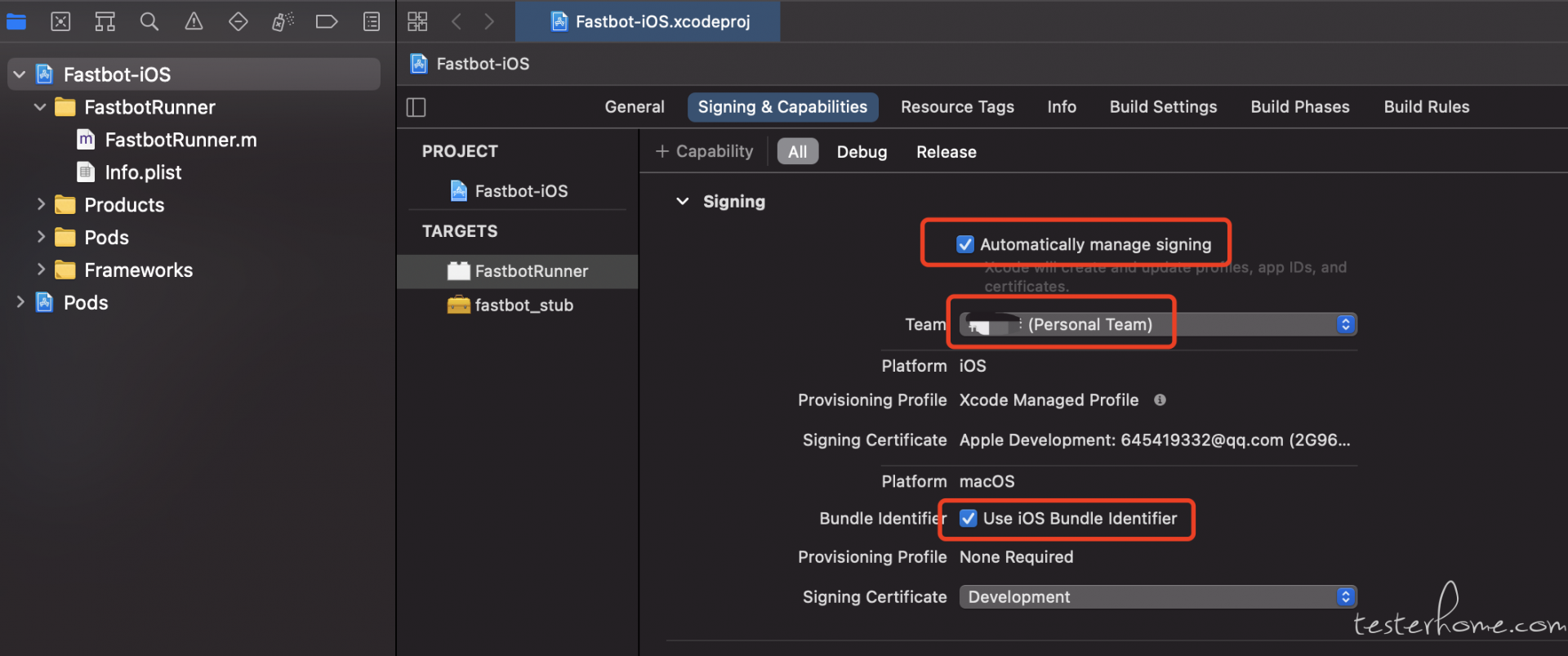Open the Issue navigator warning icon
1568x656 pixels.
tap(194, 22)
